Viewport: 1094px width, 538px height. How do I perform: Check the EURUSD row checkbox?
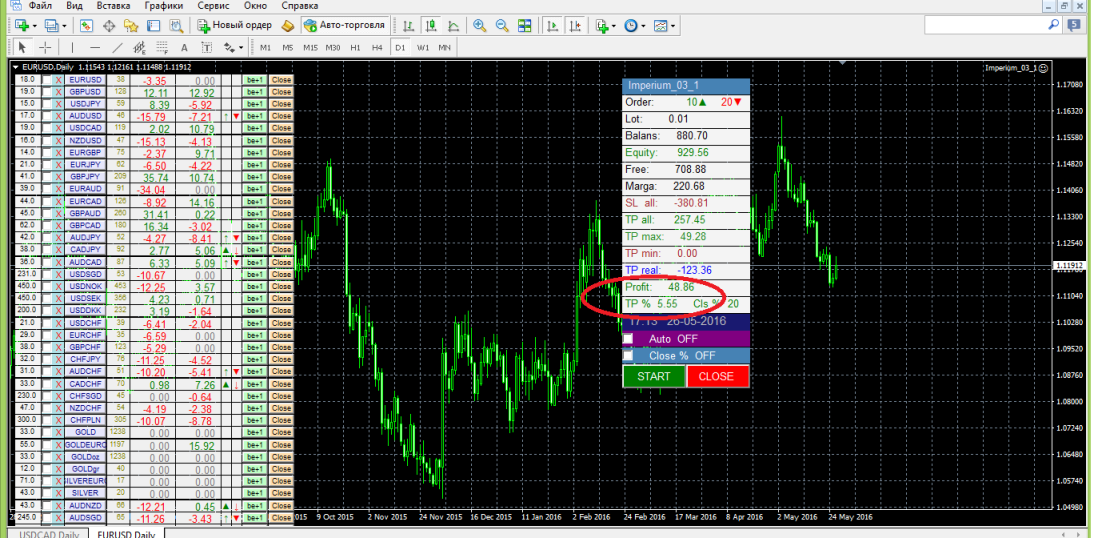click(x=47, y=80)
